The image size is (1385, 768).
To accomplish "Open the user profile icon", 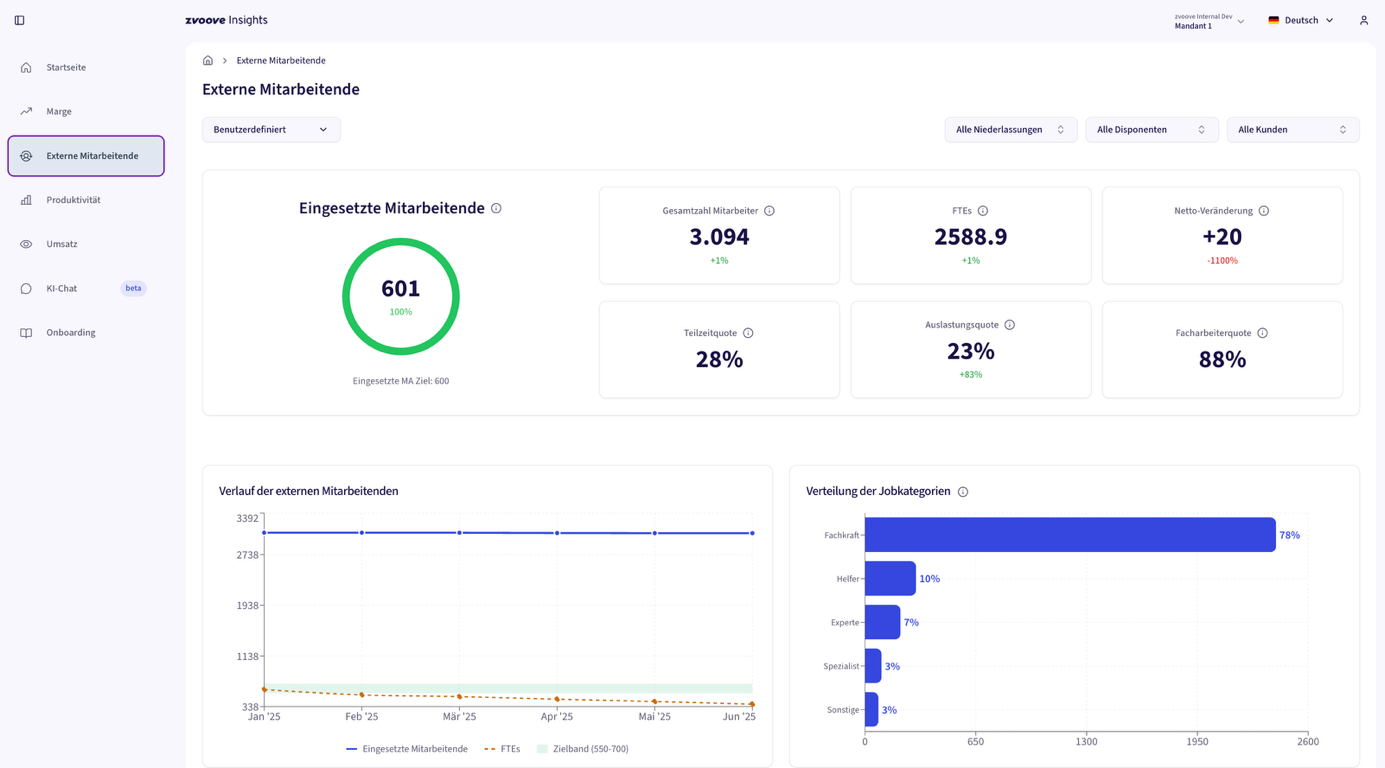I will 1363,20.
